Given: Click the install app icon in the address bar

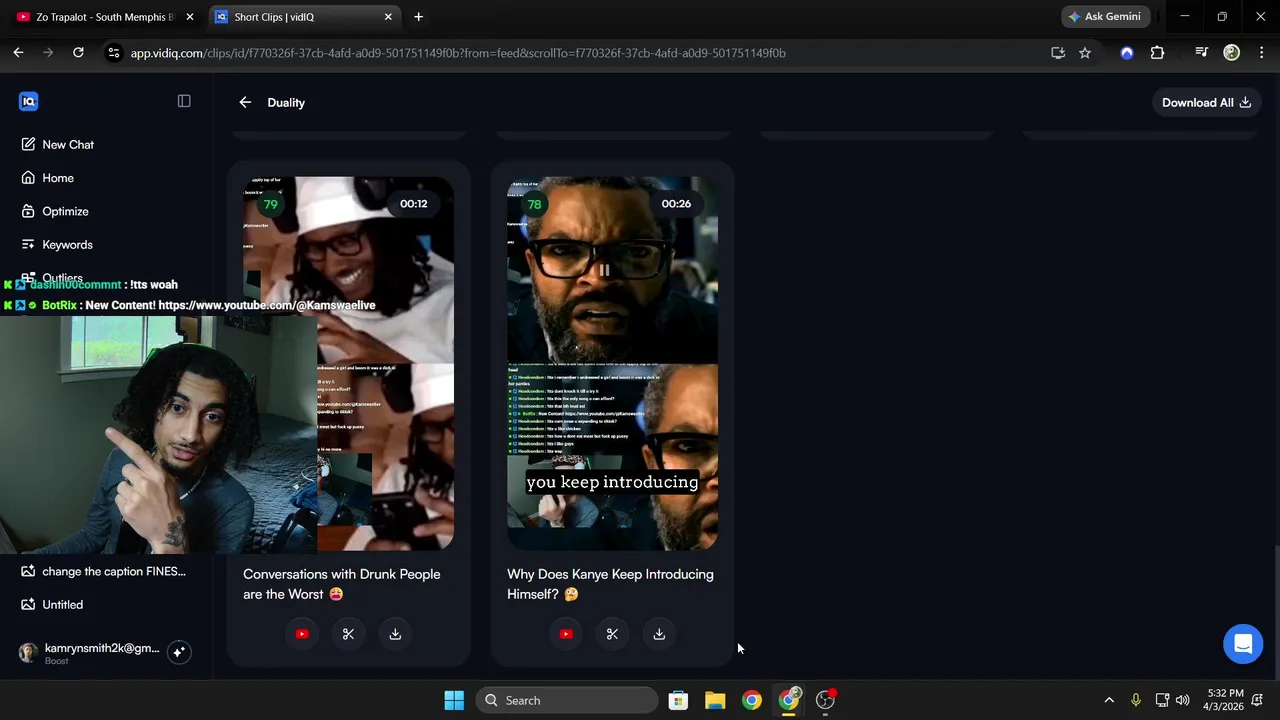Looking at the screenshot, I should 1058,53.
